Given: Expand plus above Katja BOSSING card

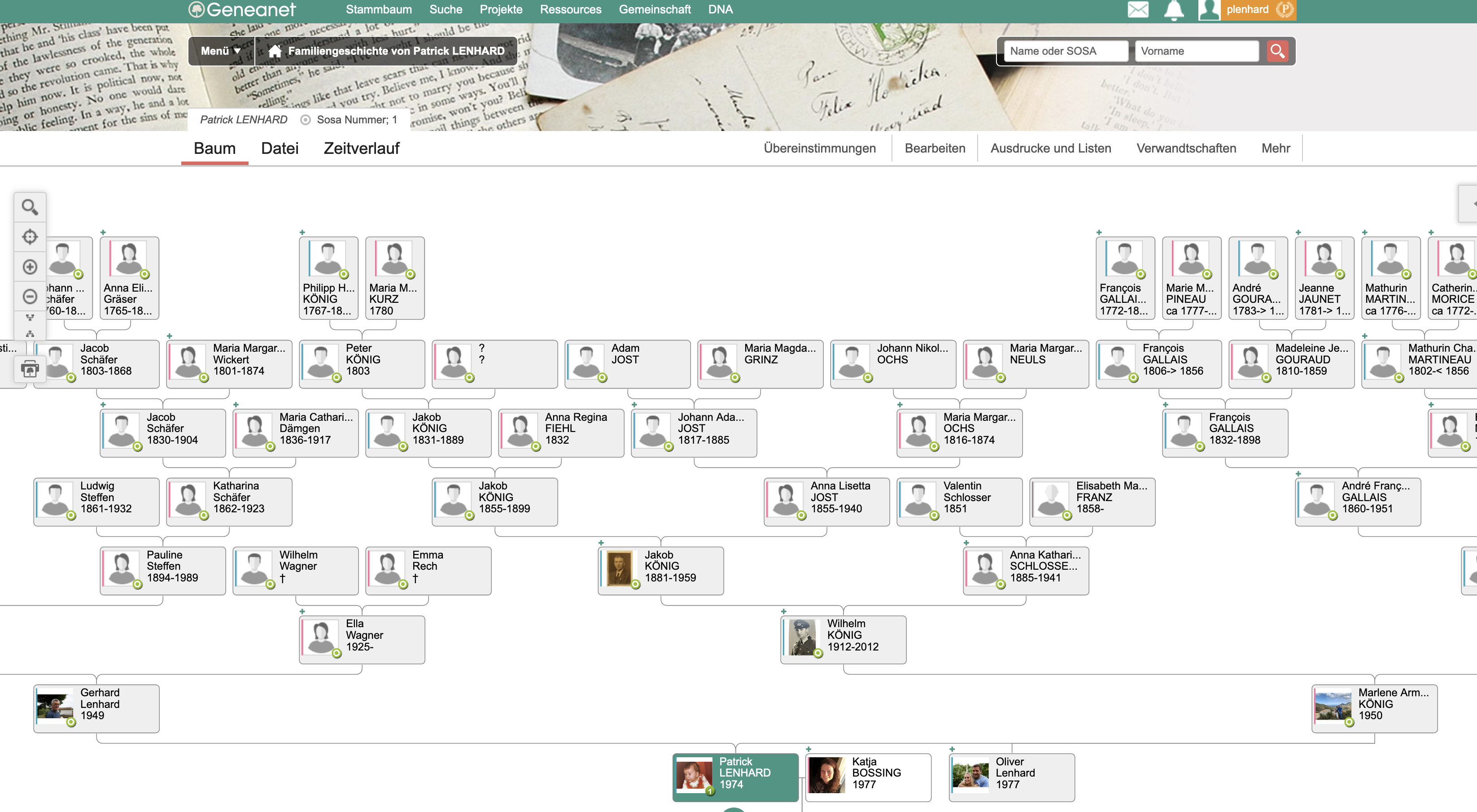Looking at the screenshot, I should click(808, 749).
